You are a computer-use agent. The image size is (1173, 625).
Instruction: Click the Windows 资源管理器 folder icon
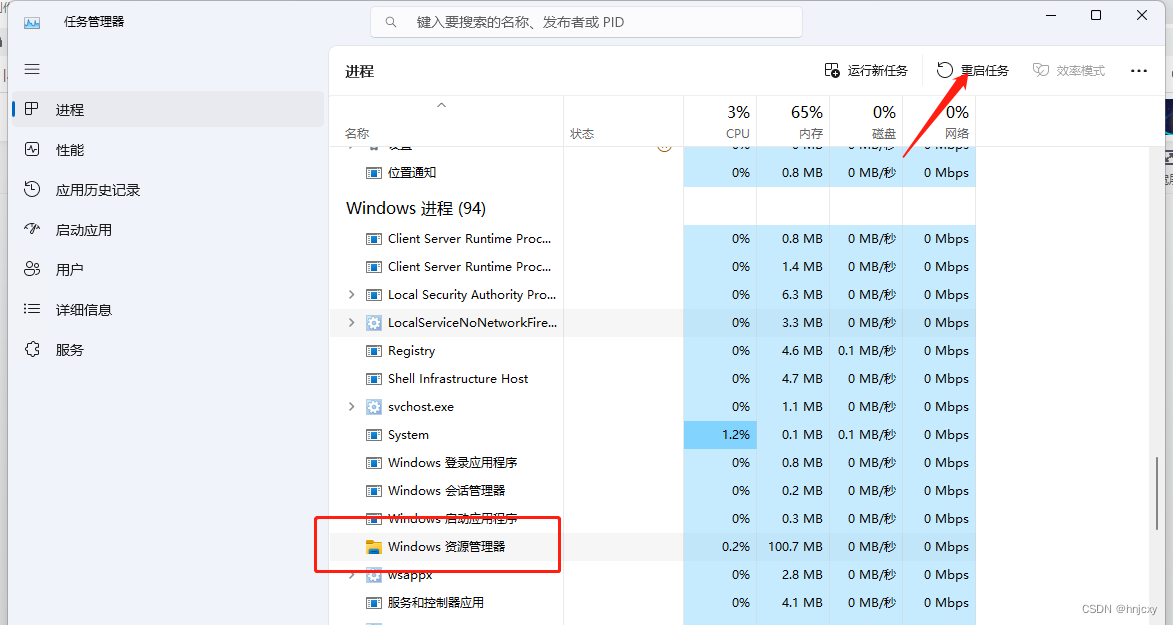373,547
